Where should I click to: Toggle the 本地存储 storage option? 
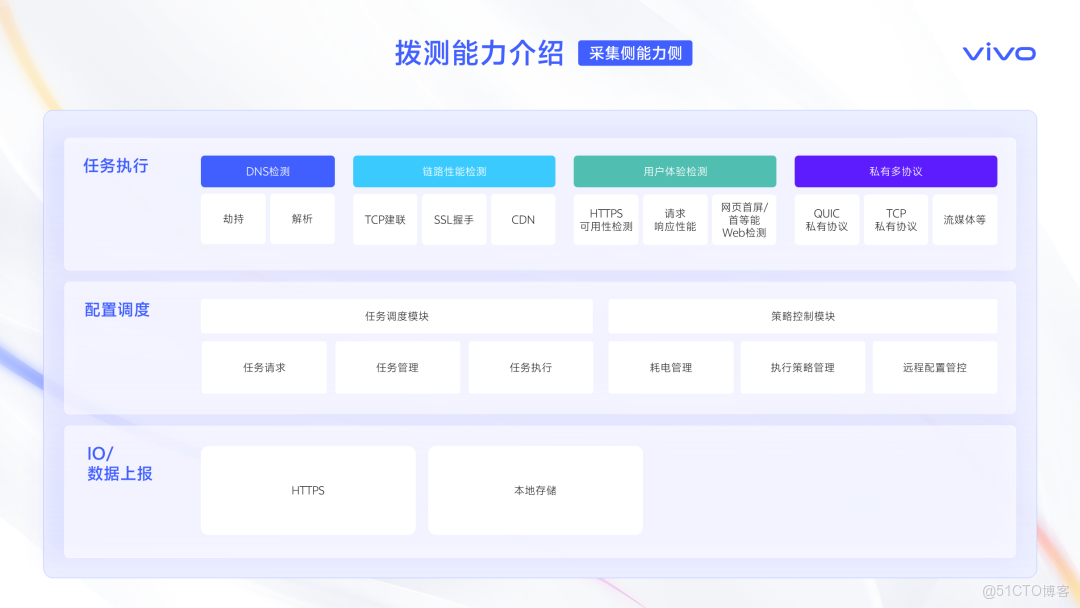(535, 490)
